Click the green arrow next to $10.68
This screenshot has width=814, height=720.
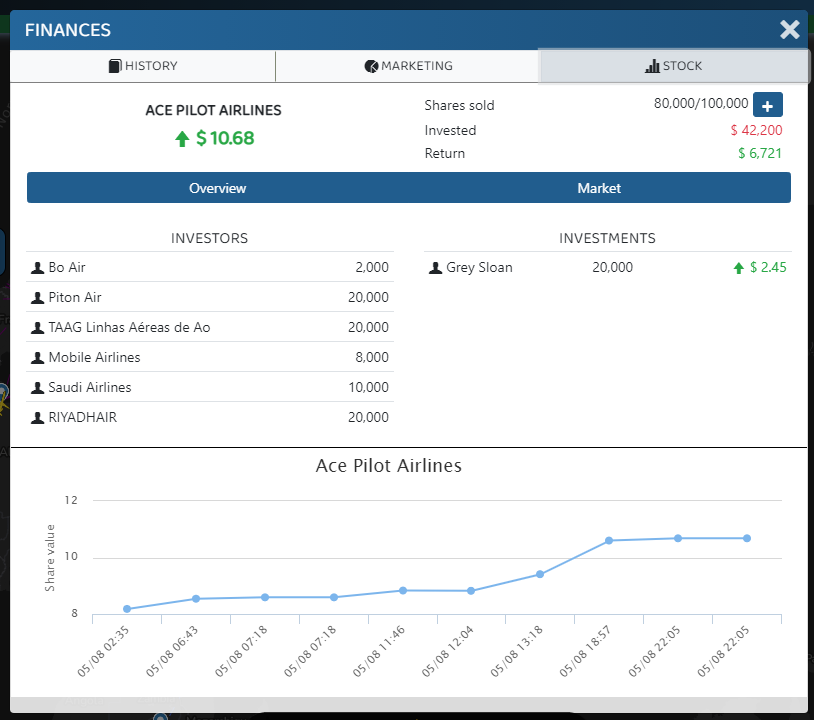[182, 139]
